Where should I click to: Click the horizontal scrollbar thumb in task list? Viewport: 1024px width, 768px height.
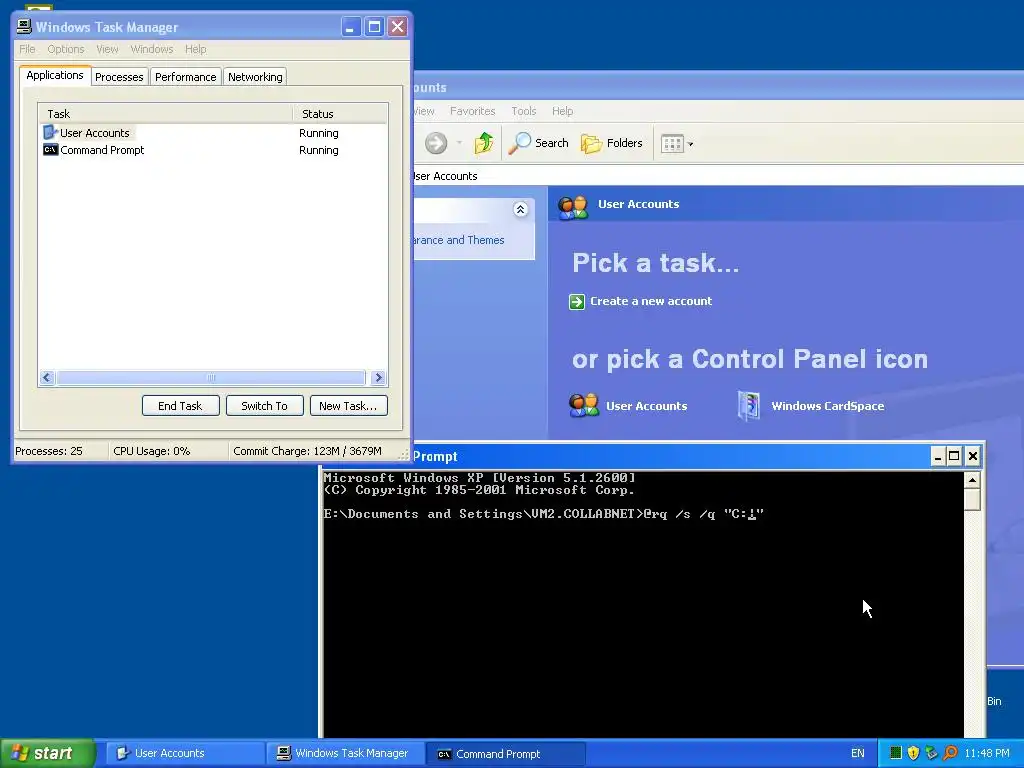[x=210, y=377]
